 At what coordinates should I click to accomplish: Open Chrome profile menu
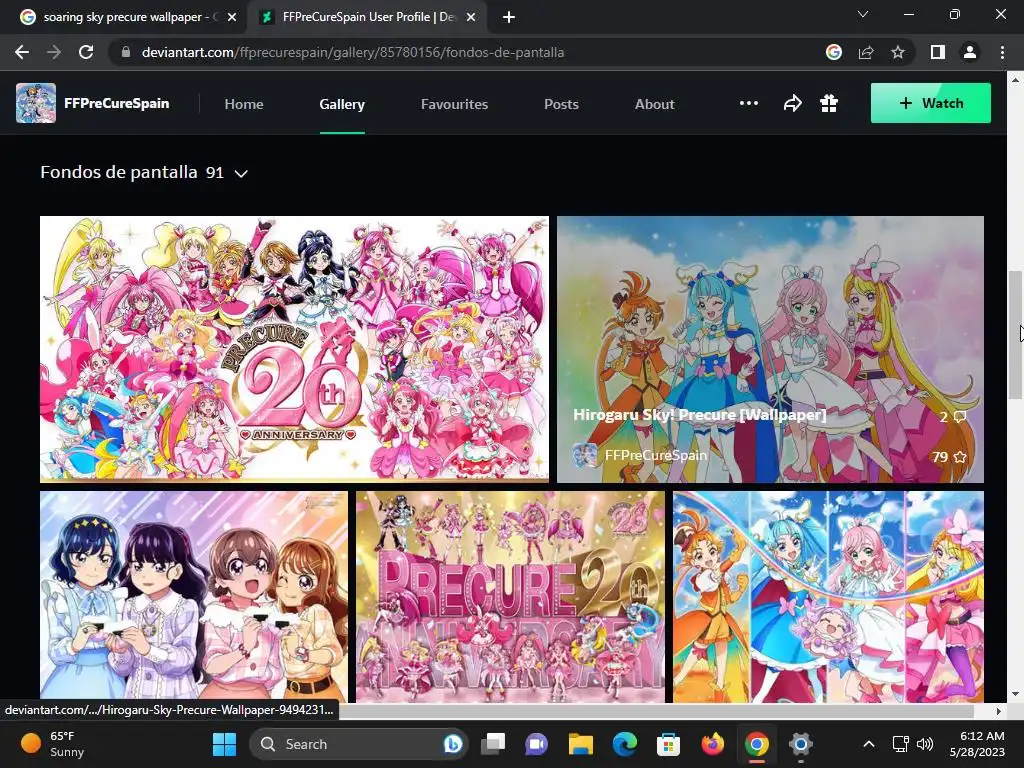point(970,52)
